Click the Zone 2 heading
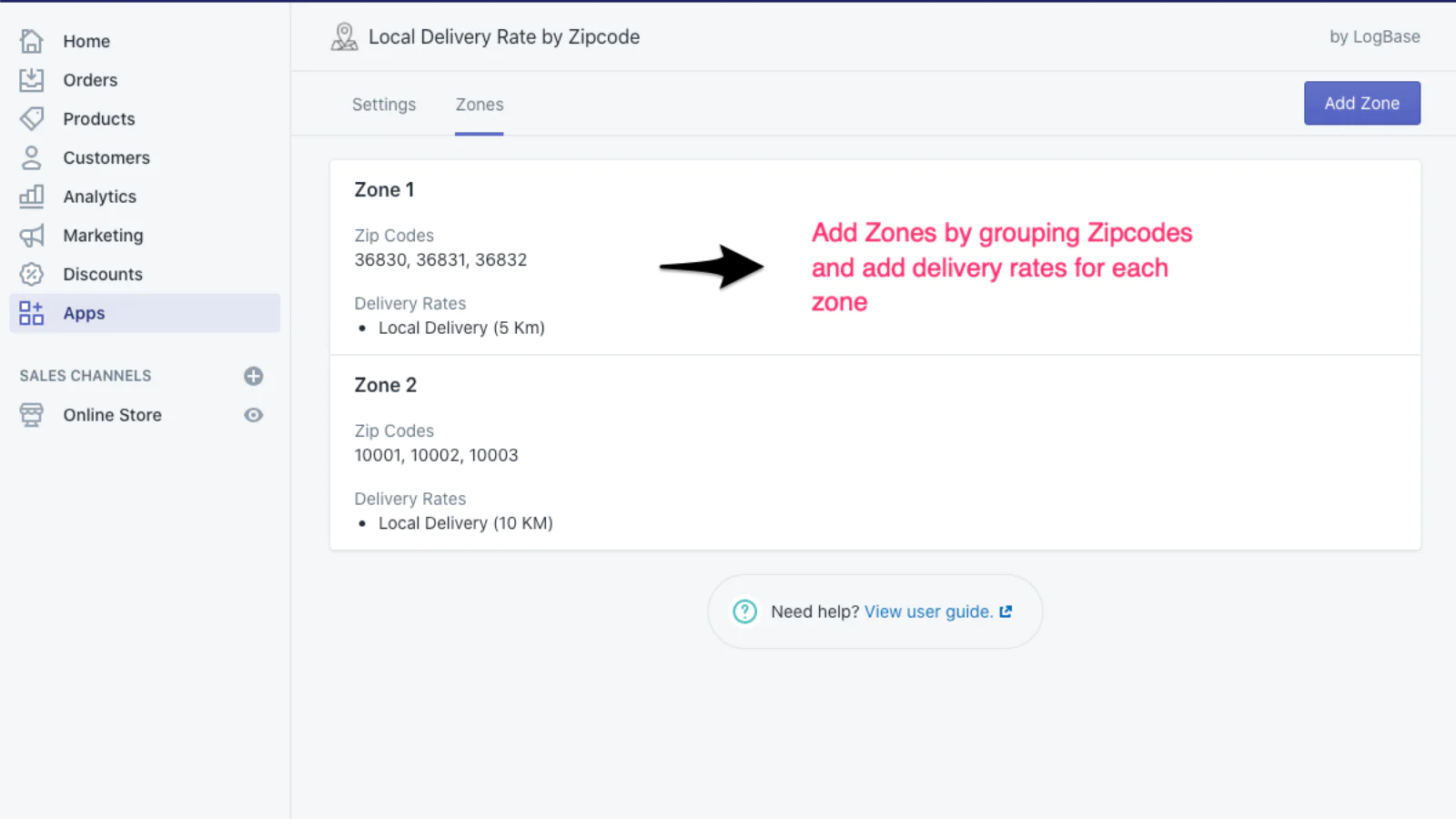The image size is (1456, 819). [x=385, y=385]
